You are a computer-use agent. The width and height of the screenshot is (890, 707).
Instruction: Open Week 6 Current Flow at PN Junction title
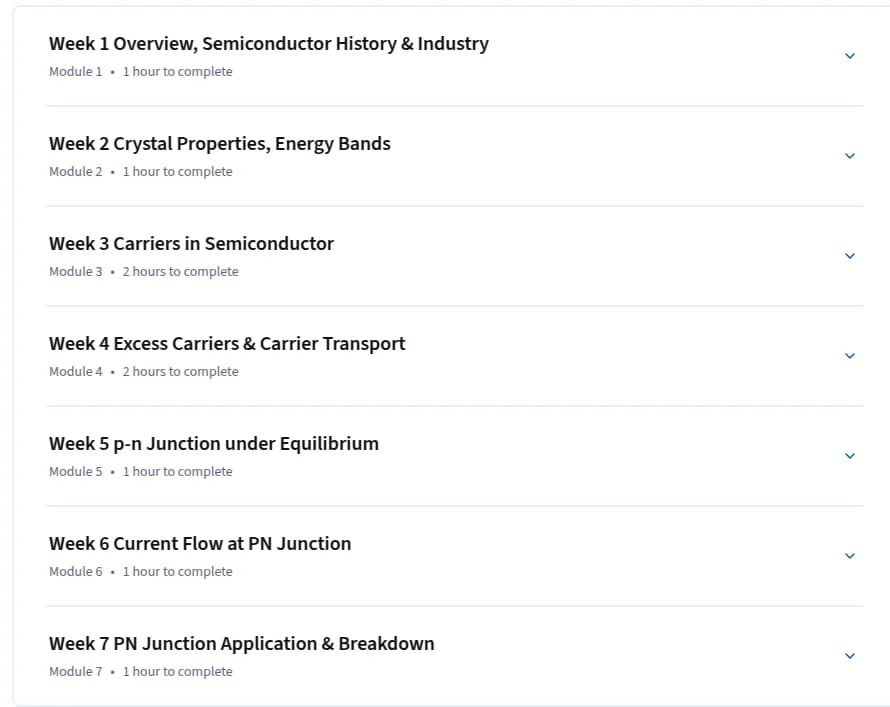tap(200, 544)
